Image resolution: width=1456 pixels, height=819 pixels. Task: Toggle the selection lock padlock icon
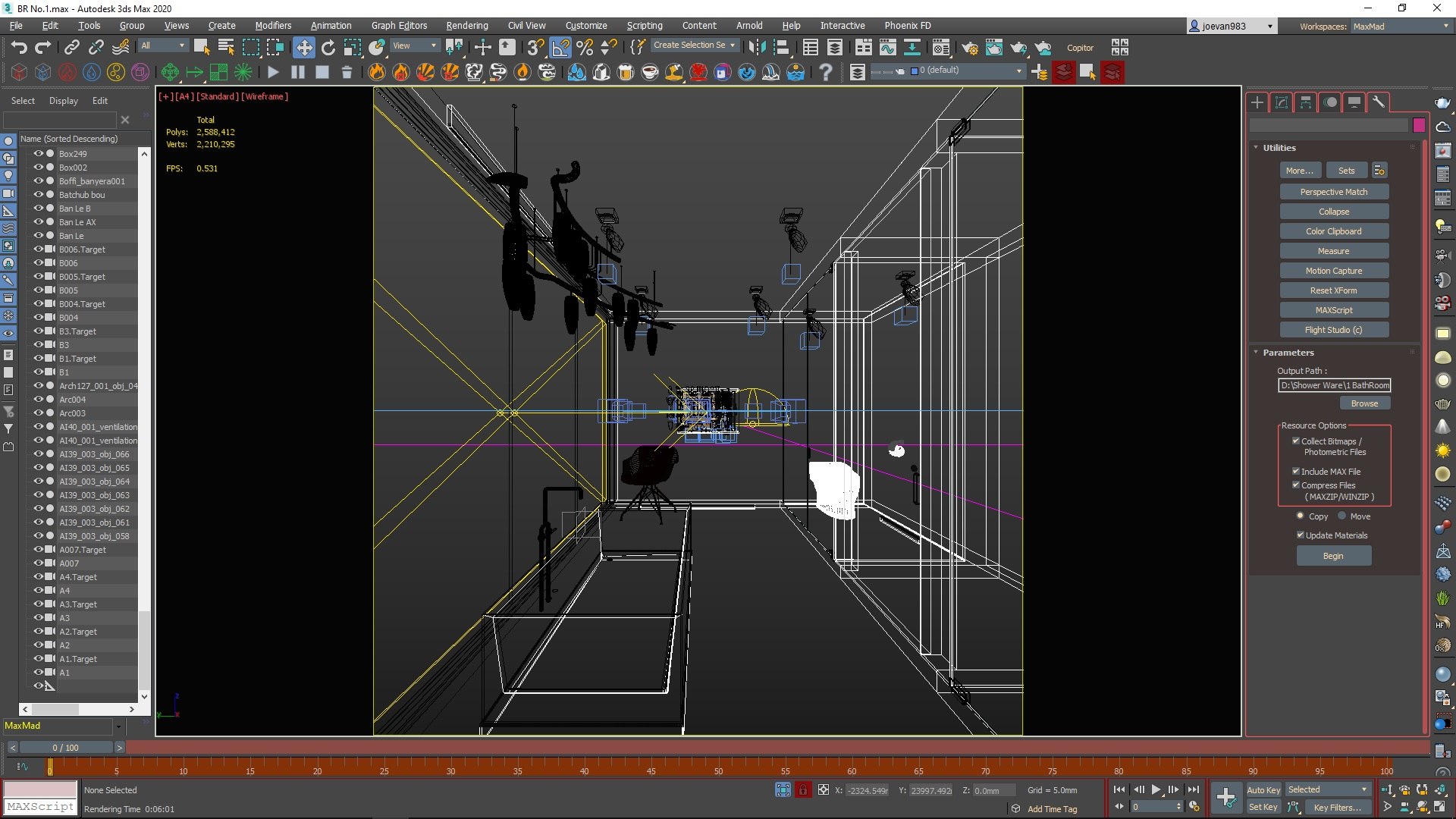click(803, 790)
